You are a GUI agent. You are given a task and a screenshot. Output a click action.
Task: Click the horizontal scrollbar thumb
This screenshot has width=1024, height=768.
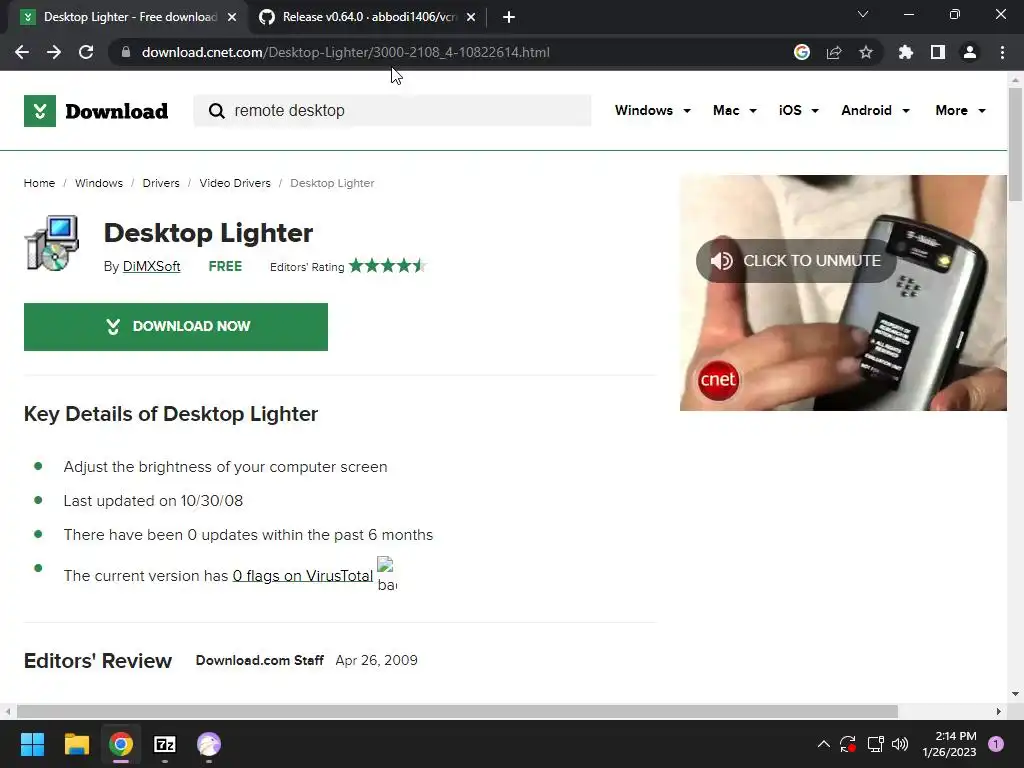pos(457,711)
